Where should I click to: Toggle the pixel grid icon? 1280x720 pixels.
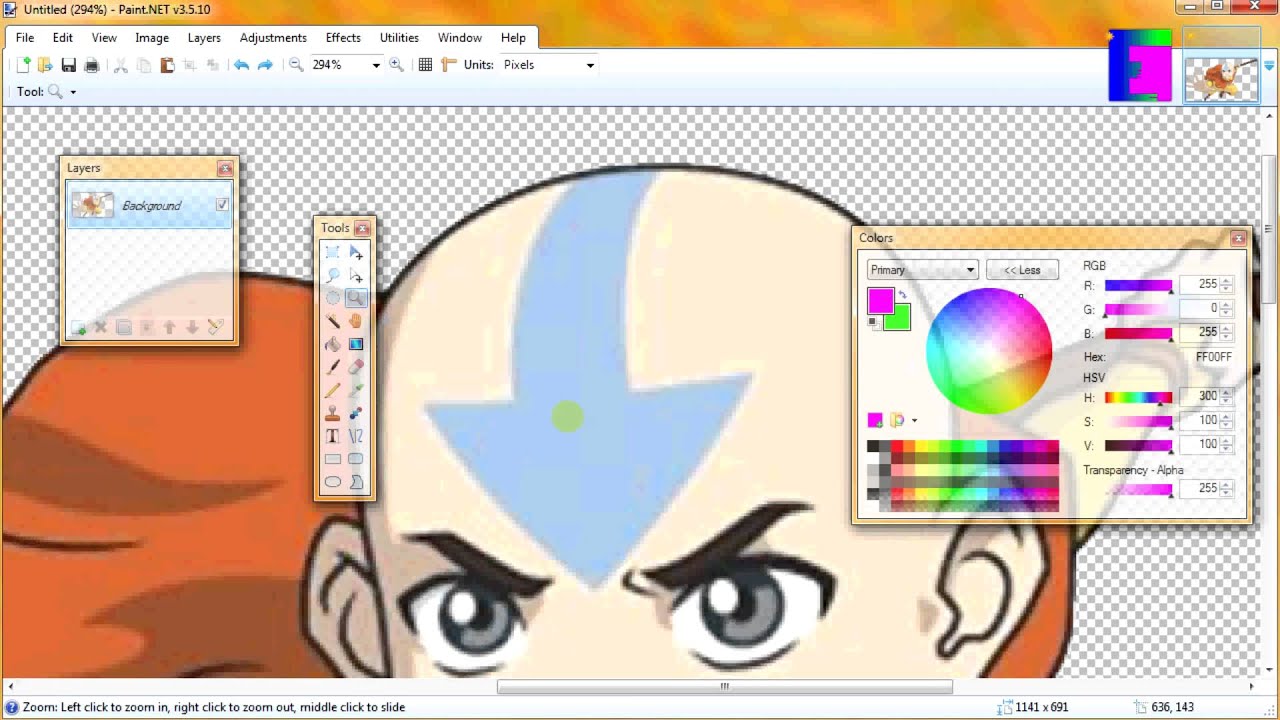pos(425,65)
